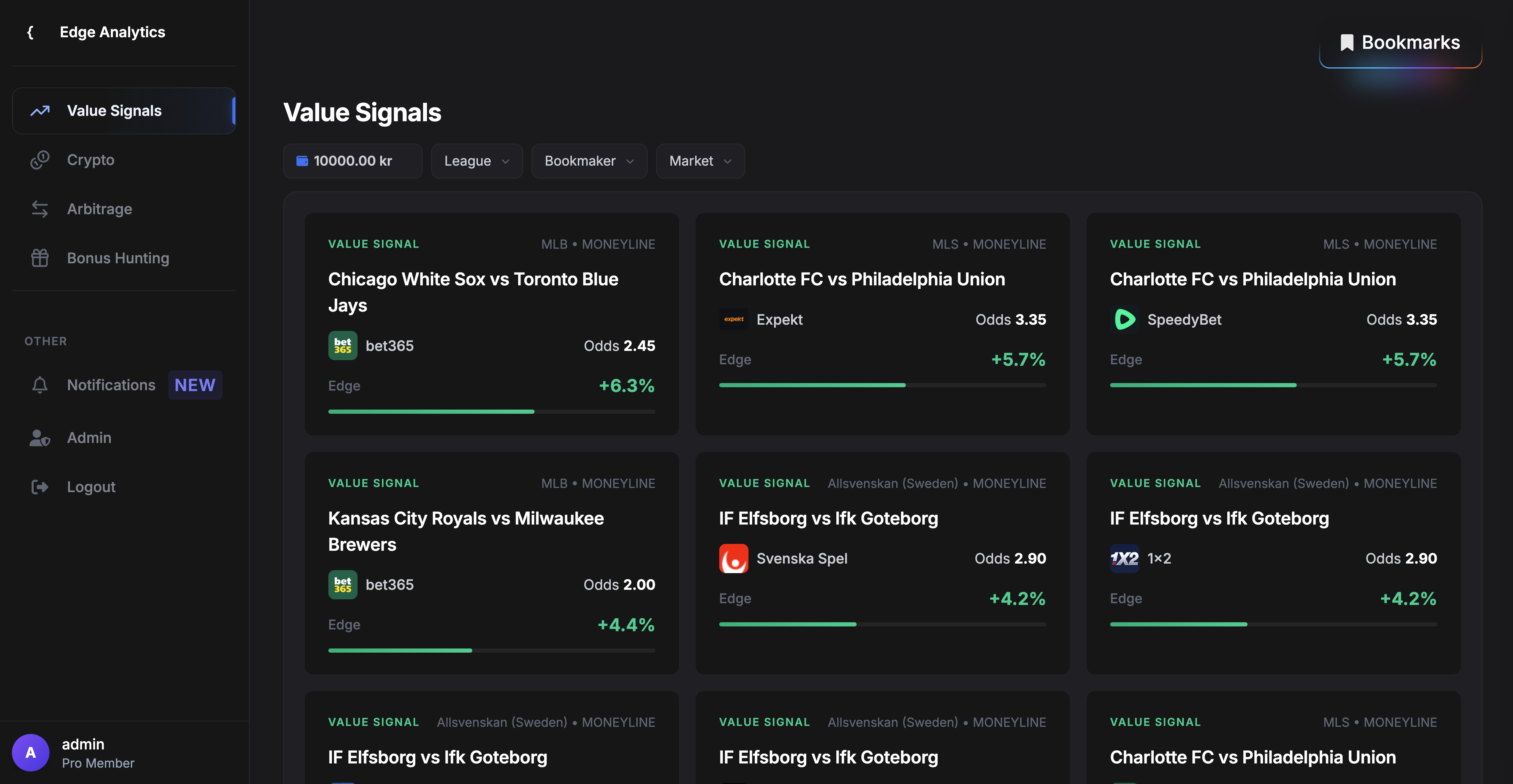This screenshot has width=1513, height=784.
Task: Click the Logout icon in sidebar
Action: pyautogui.click(x=39, y=486)
